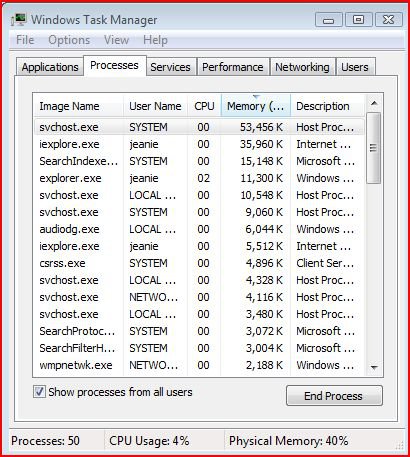
Task: Select iexplore.exe using 35,960 K
Action: tap(199, 144)
